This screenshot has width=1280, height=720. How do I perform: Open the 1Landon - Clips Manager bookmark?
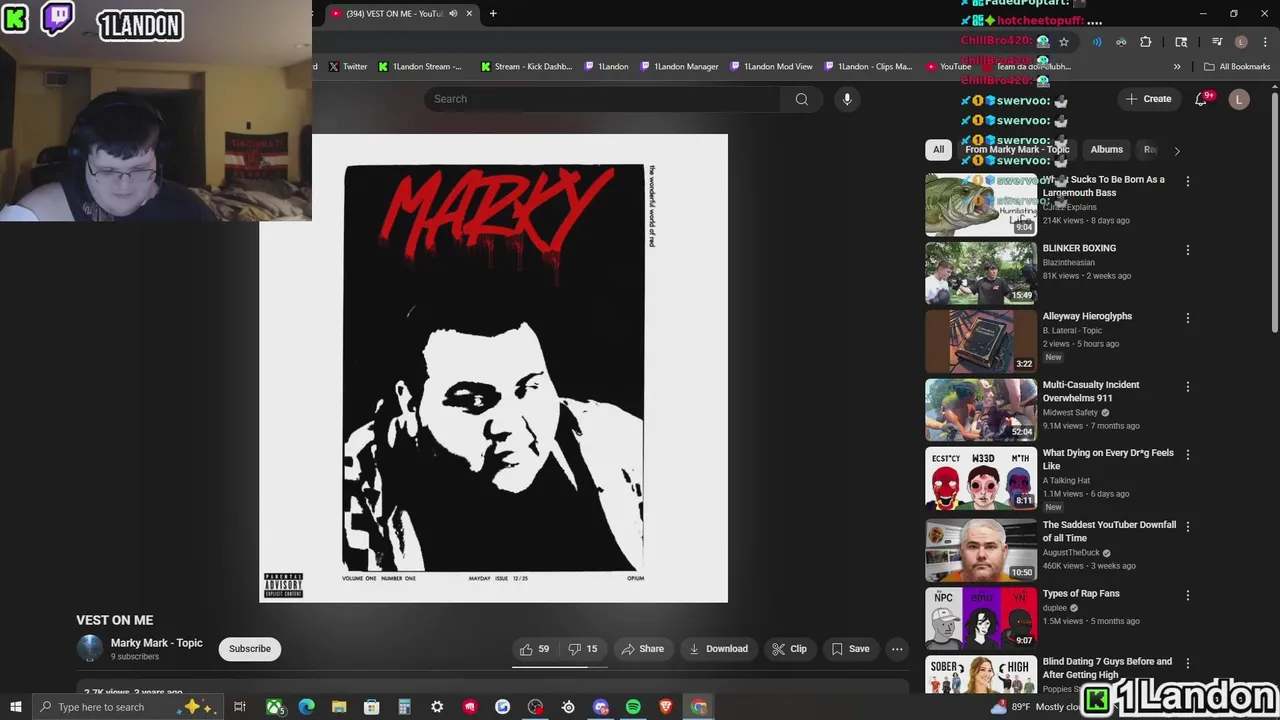point(868,67)
